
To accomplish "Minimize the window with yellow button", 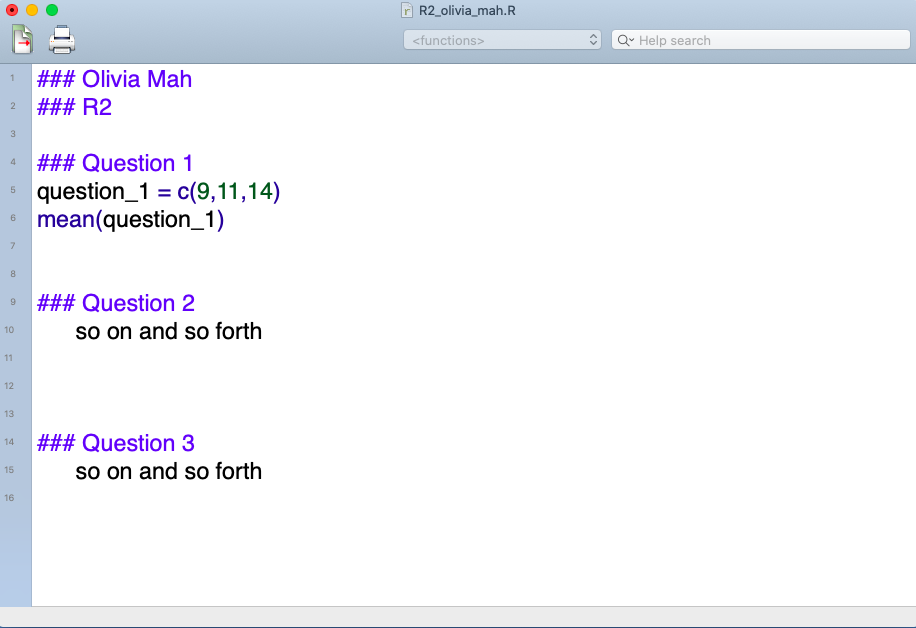I will pyautogui.click(x=32, y=10).
